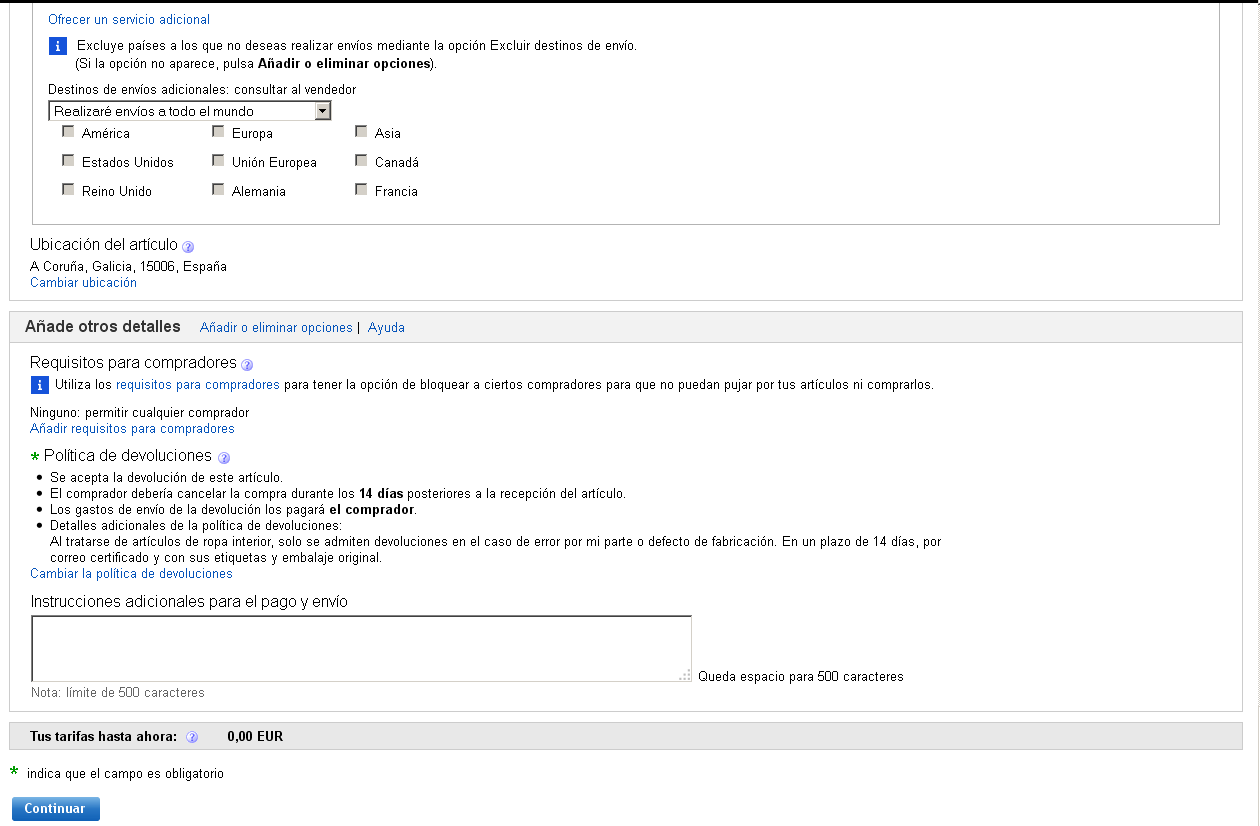The image size is (1260, 826).
Task: Click blue info icon about excluding countries
Action: 58,46
